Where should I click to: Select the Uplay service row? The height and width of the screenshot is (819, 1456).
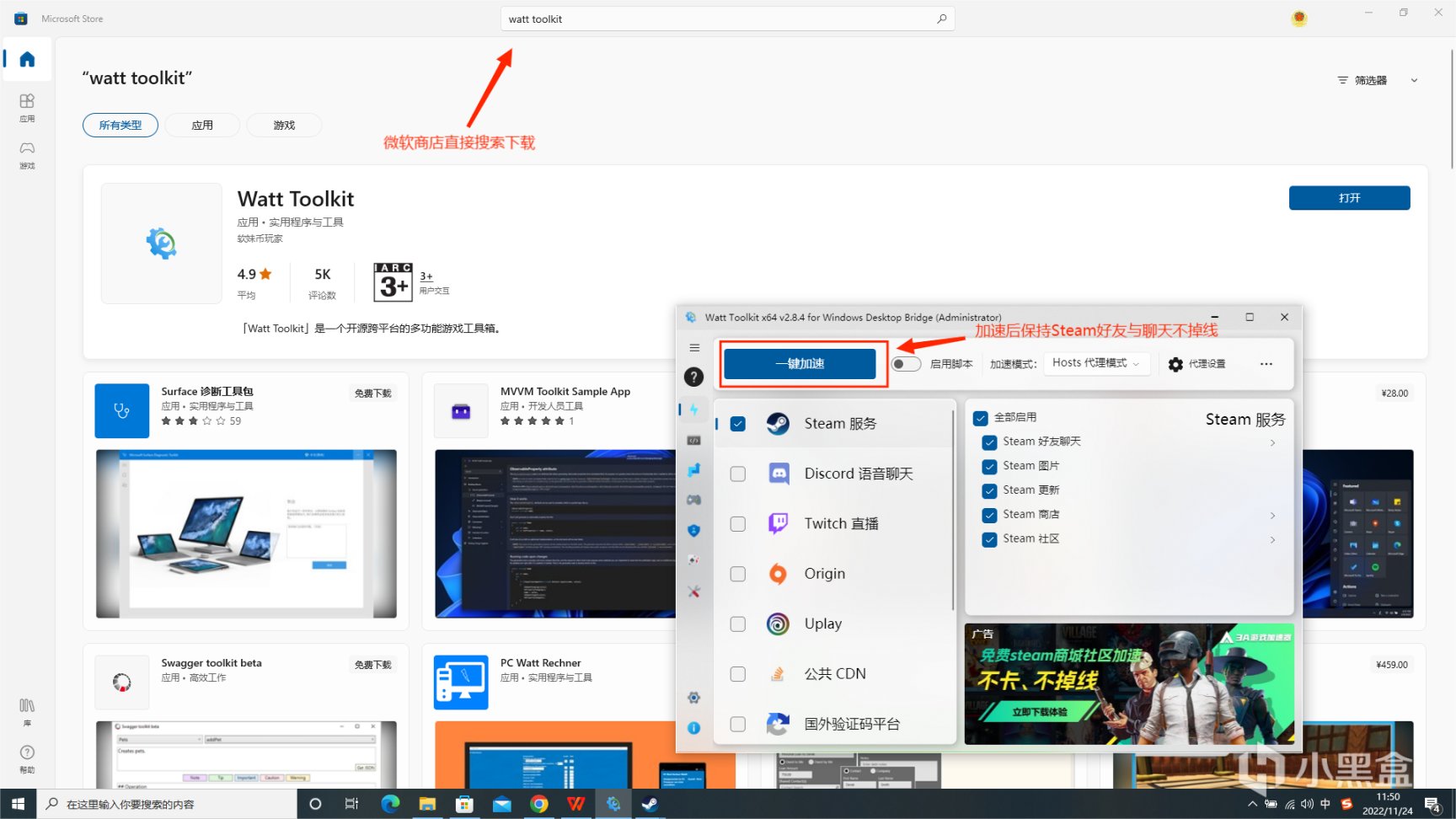(834, 624)
